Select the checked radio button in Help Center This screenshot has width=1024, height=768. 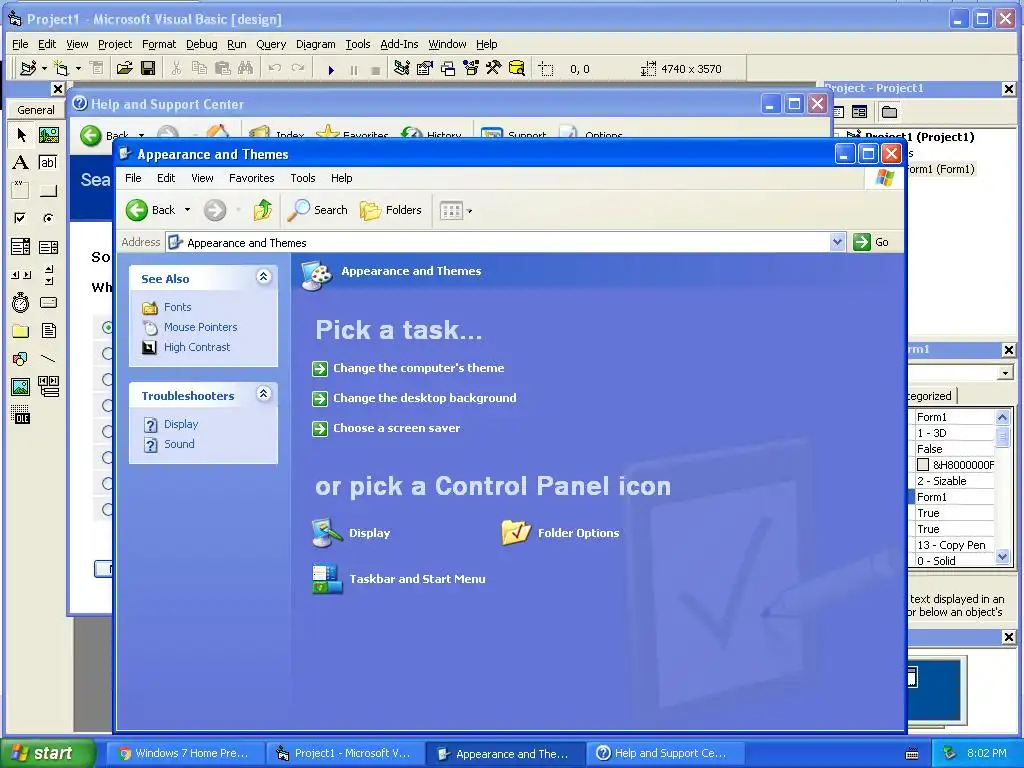point(107,327)
